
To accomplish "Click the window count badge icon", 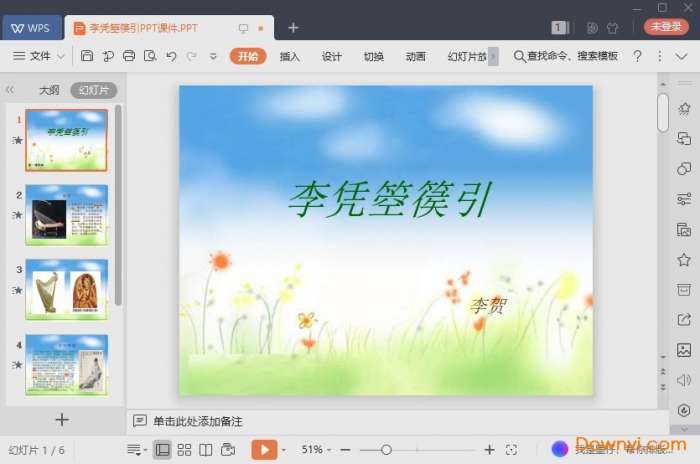I will tap(558, 28).
